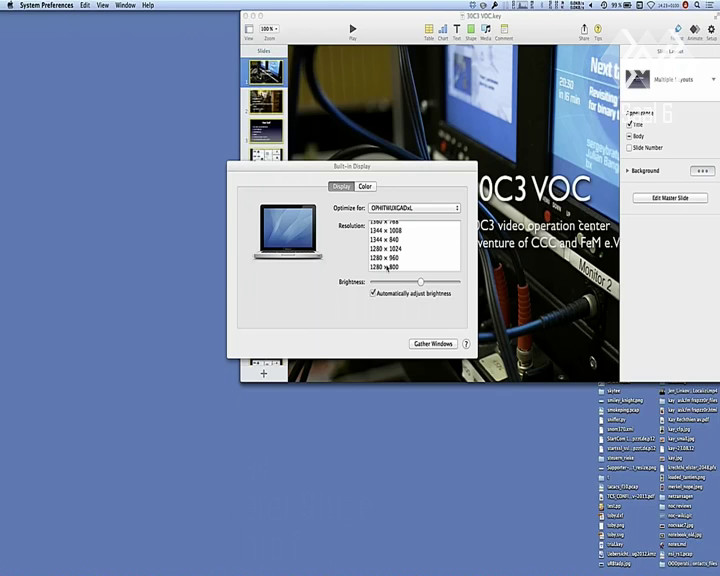Click the Time Machine icon in the menu bar
Image resolution: width=720 pixels, height=576 pixels.
[604, 5]
